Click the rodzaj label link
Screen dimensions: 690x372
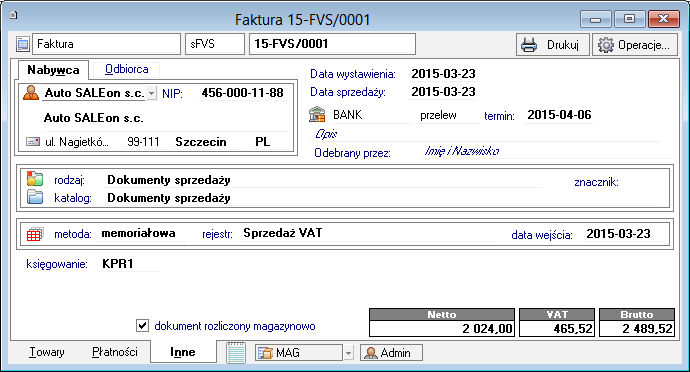(69, 180)
